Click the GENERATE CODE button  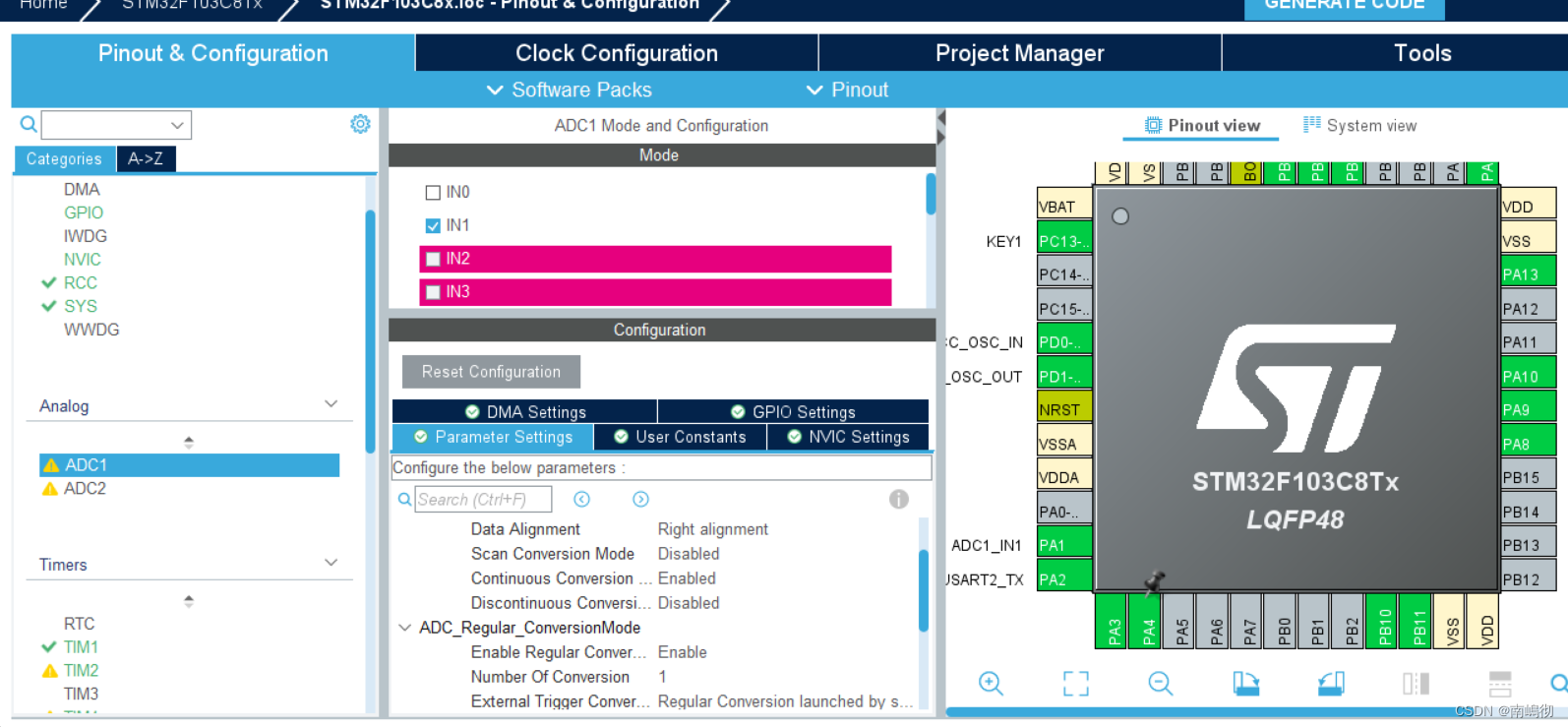(x=1344, y=8)
